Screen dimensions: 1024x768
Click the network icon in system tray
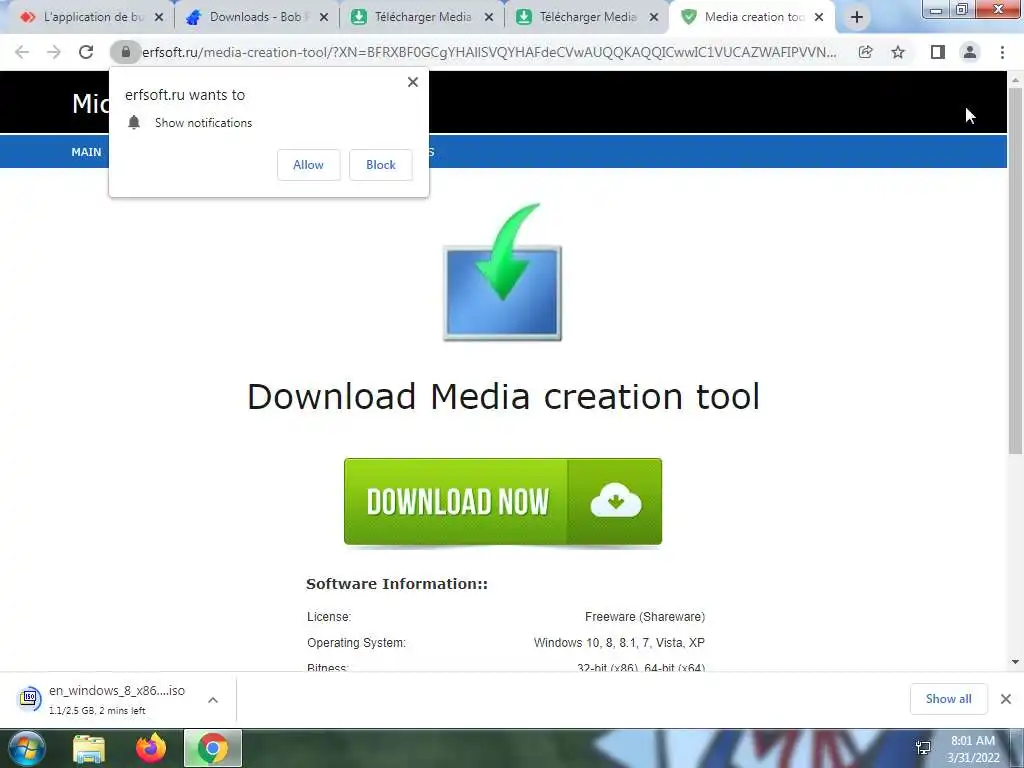[923, 748]
